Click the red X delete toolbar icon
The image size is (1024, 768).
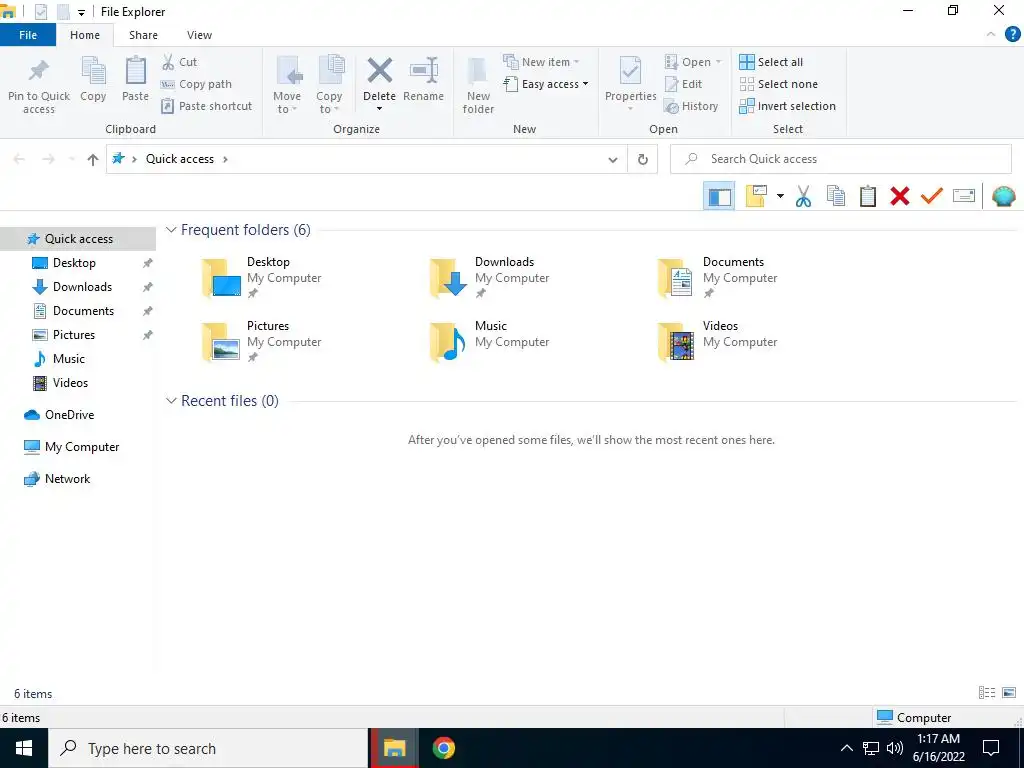pos(900,196)
